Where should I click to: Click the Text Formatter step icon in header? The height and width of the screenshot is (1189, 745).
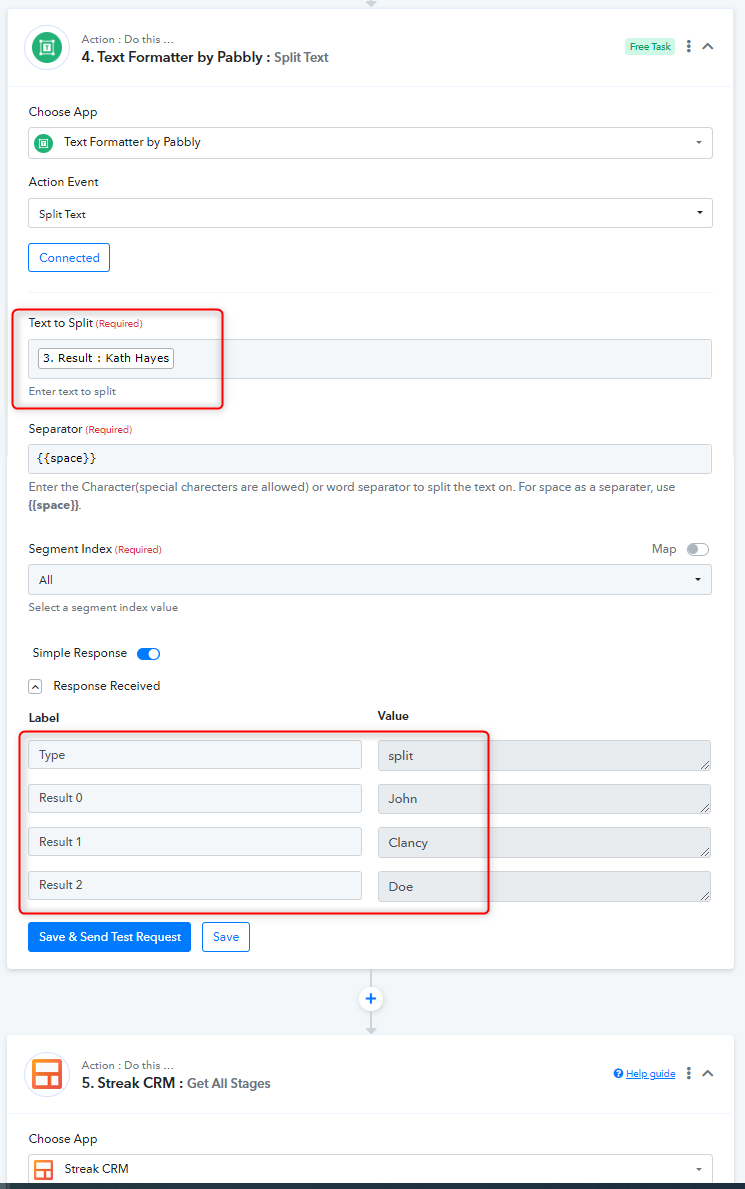click(x=47, y=48)
